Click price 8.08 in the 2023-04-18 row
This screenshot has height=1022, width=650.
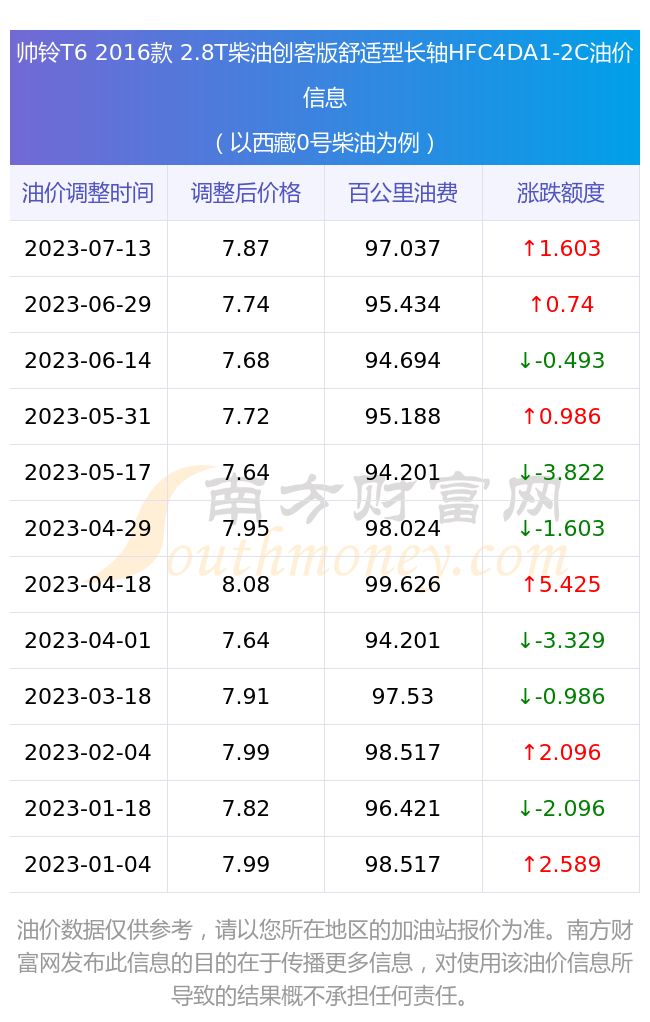pyautogui.click(x=246, y=585)
